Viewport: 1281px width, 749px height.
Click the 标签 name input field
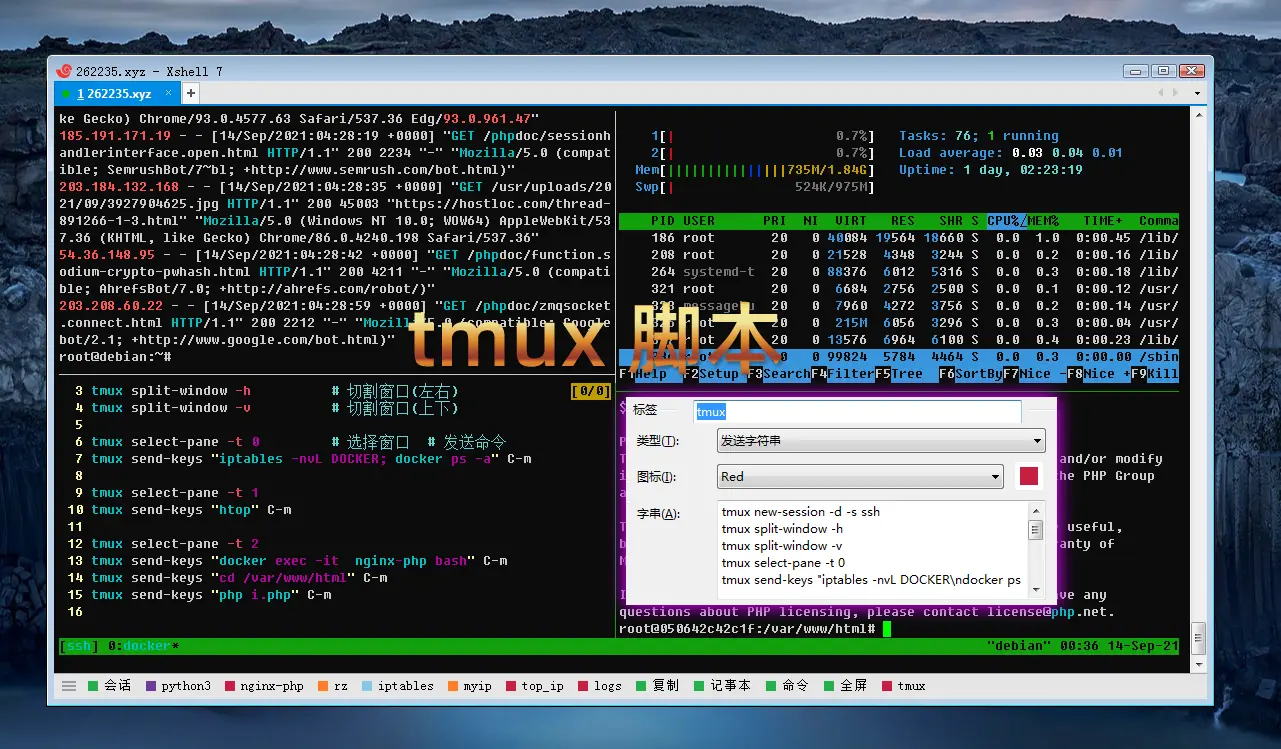tap(857, 411)
